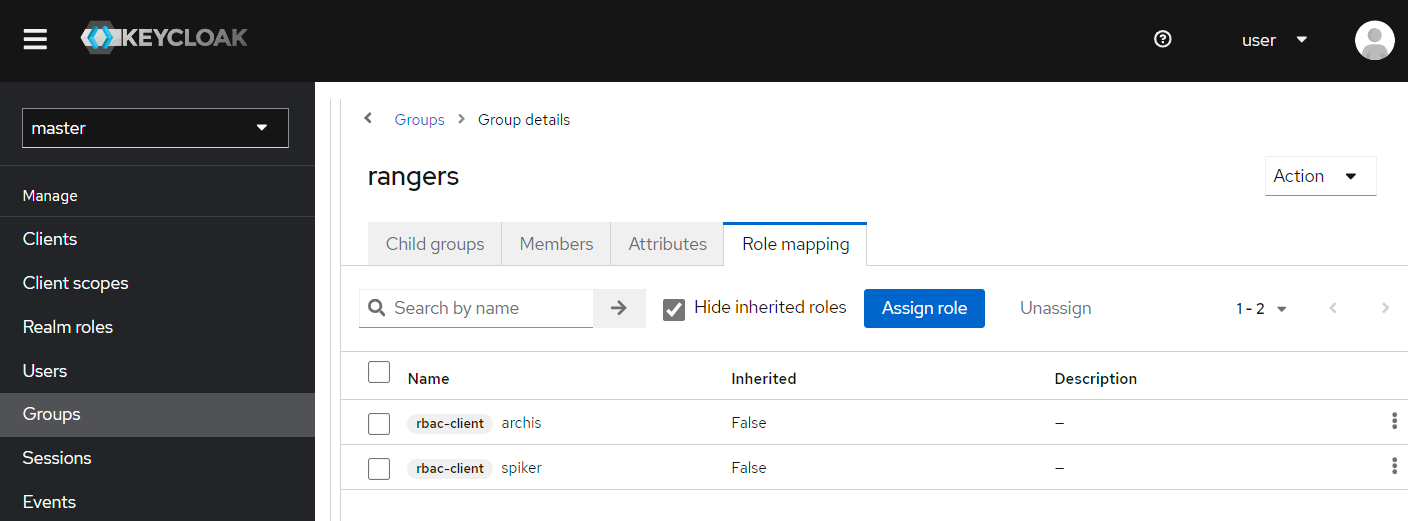1408x521 pixels.
Task: Click the False value in archis row
Action: tap(748, 423)
